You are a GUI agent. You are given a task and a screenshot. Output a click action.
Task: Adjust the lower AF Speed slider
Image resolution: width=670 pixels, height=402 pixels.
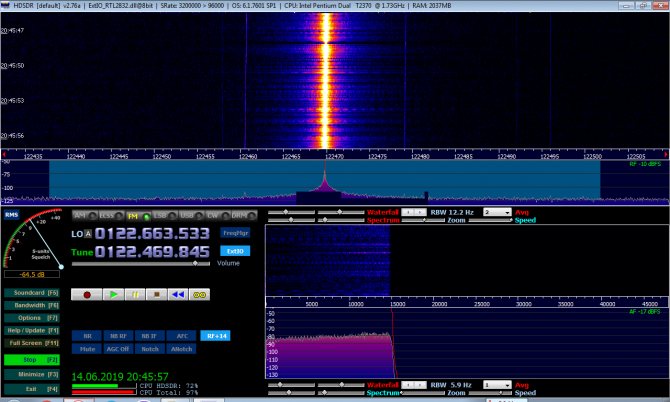pyautogui.click(x=491, y=393)
